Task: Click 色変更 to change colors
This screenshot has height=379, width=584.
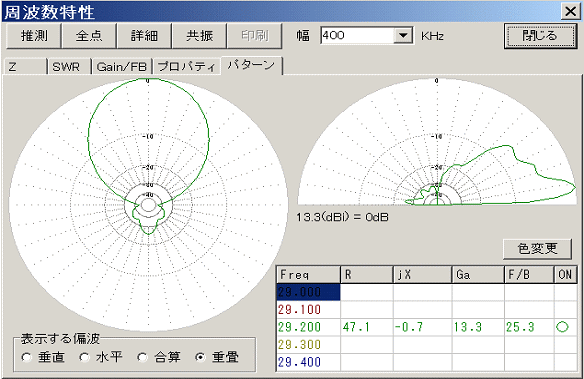Action: (x=537, y=249)
